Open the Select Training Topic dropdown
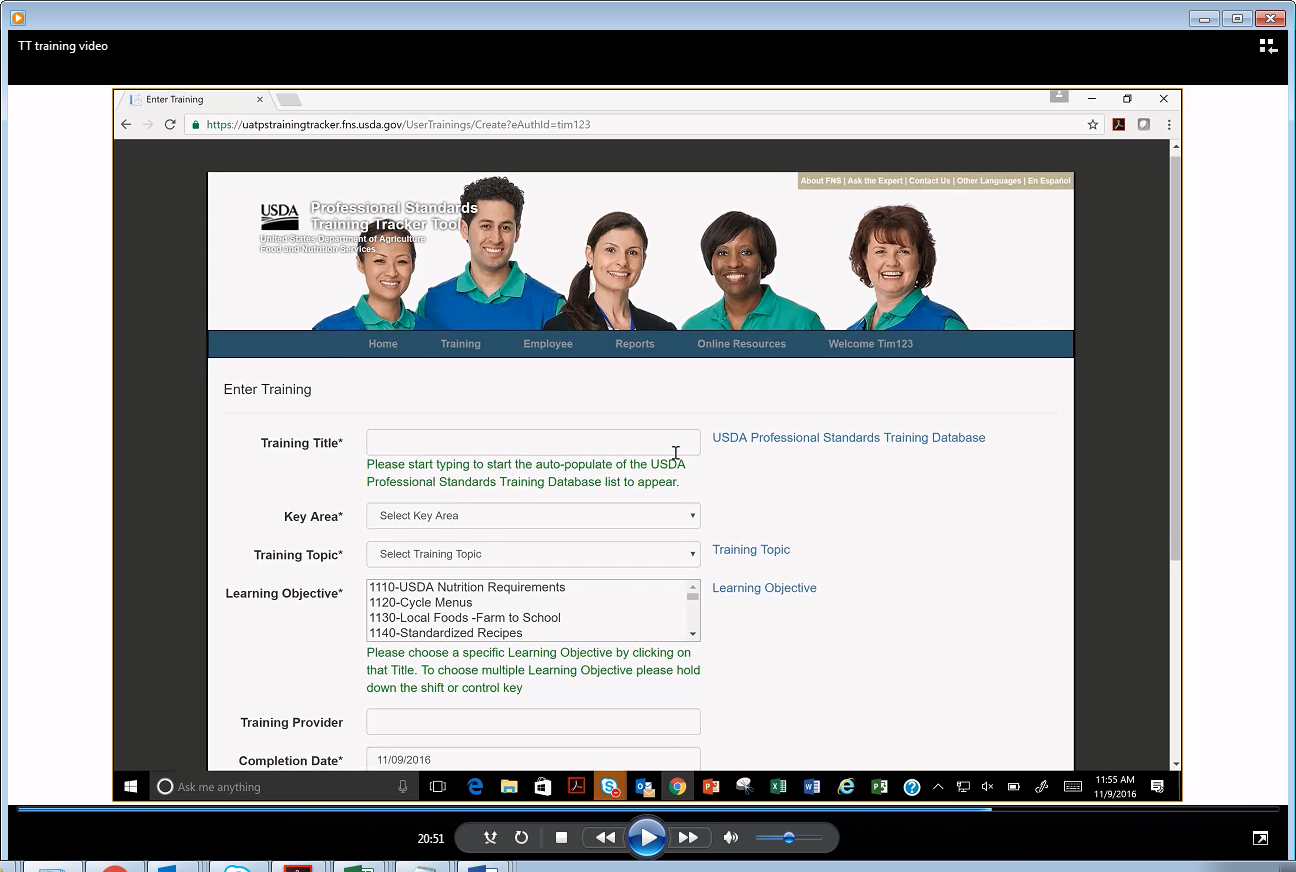 pyautogui.click(x=533, y=554)
